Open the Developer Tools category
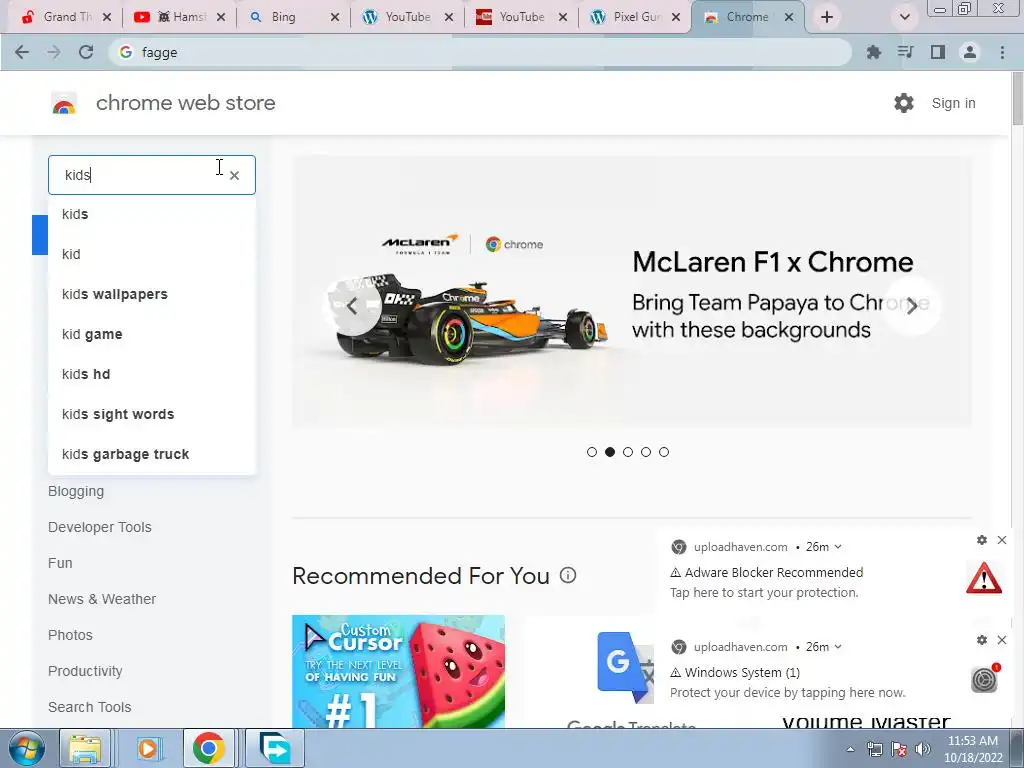Image resolution: width=1024 pixels, height=768 pixels. point(99,527)
